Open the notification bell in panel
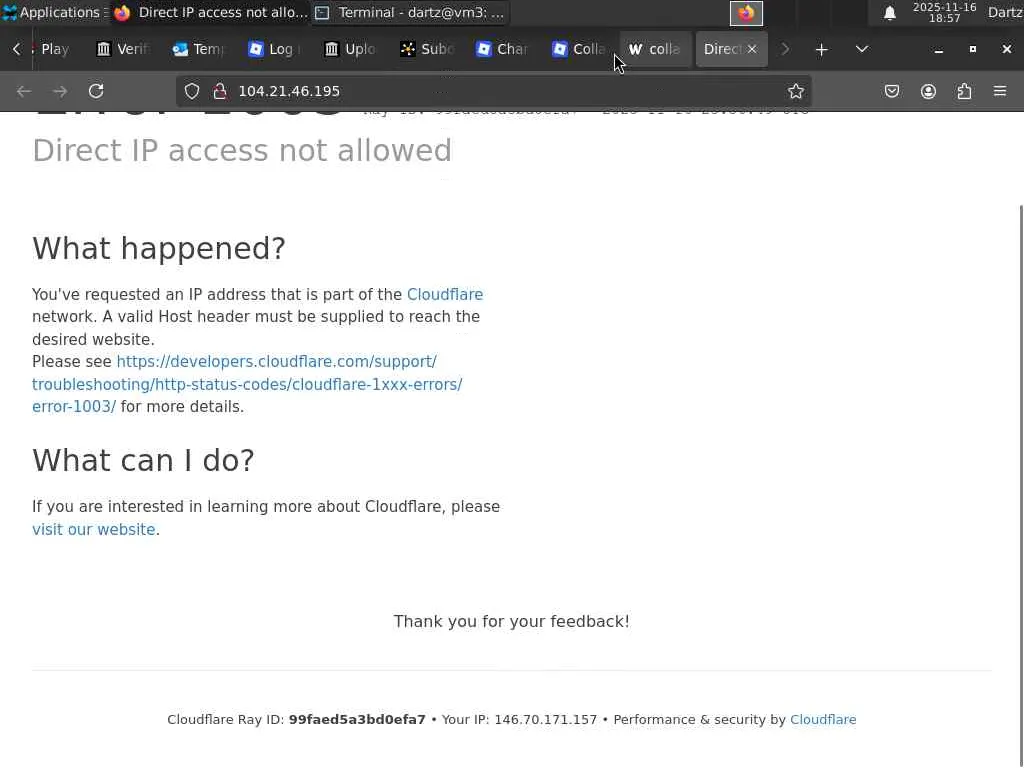 coord(889,13)
